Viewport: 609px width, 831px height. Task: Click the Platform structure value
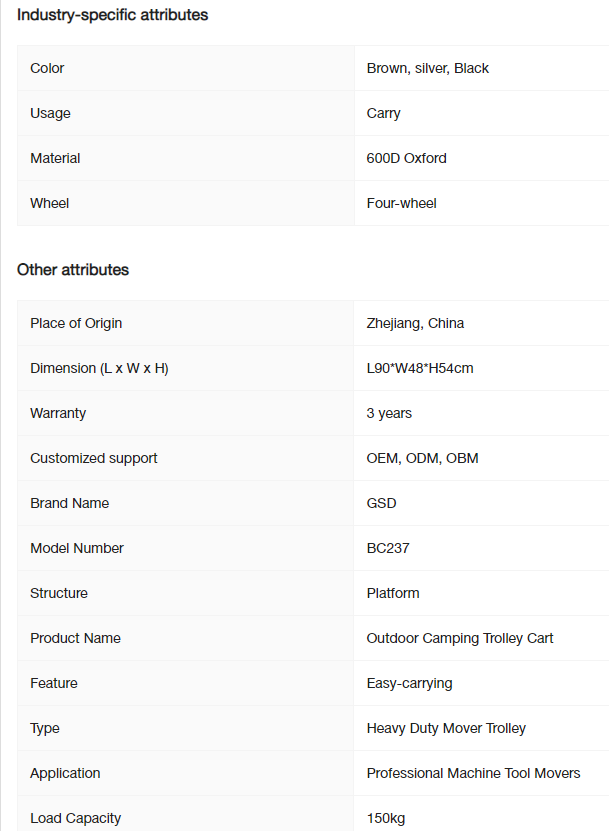393,594
